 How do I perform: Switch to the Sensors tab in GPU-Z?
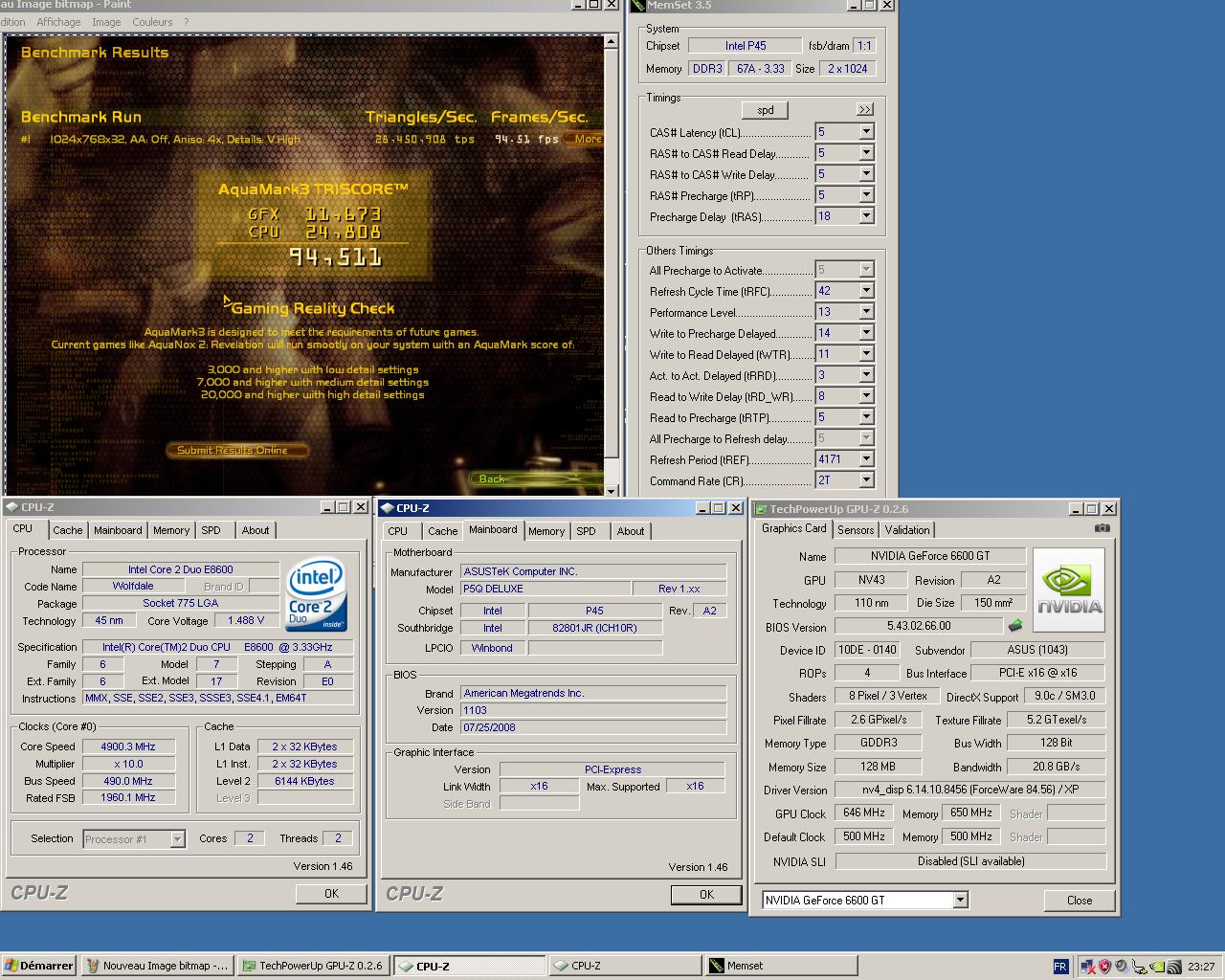[x=856, y=530]
